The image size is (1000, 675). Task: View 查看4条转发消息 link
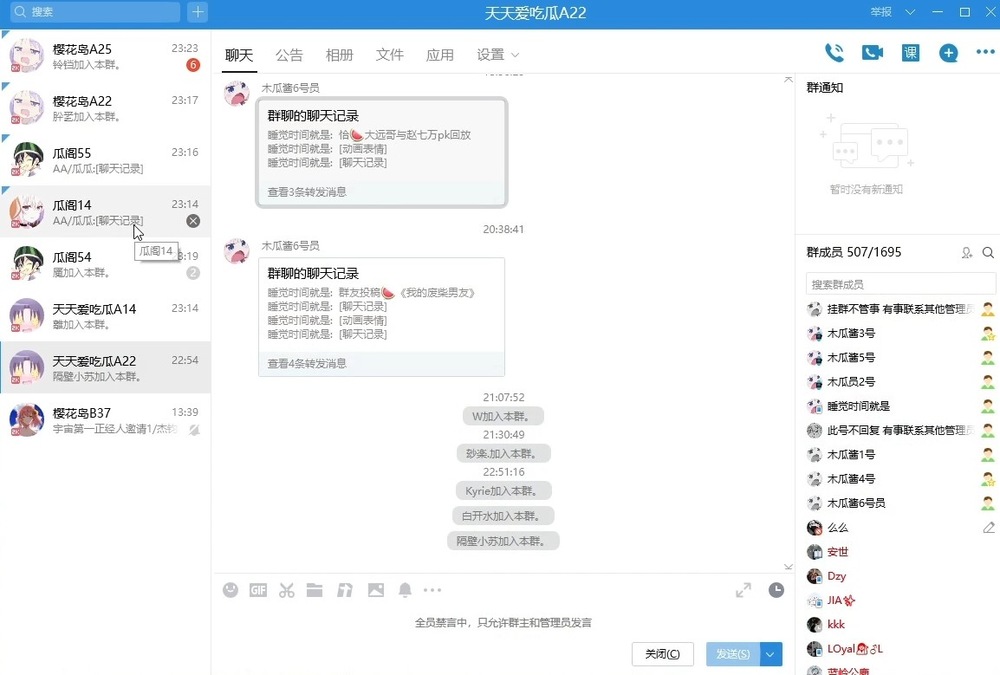pyautogui.click(x=307, y=364)
